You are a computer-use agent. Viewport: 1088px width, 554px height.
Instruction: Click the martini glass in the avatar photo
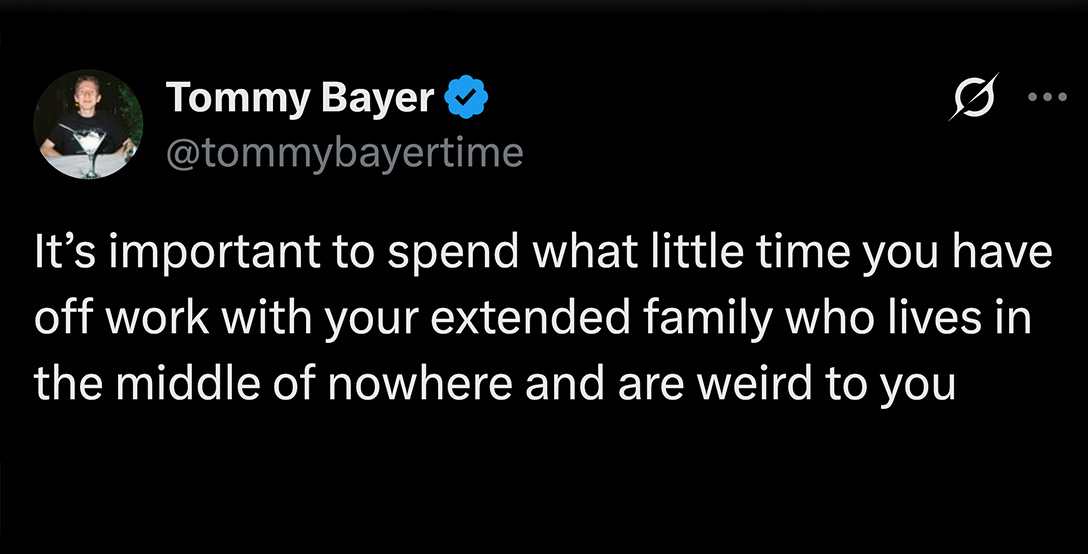click(x=89, y=149)
